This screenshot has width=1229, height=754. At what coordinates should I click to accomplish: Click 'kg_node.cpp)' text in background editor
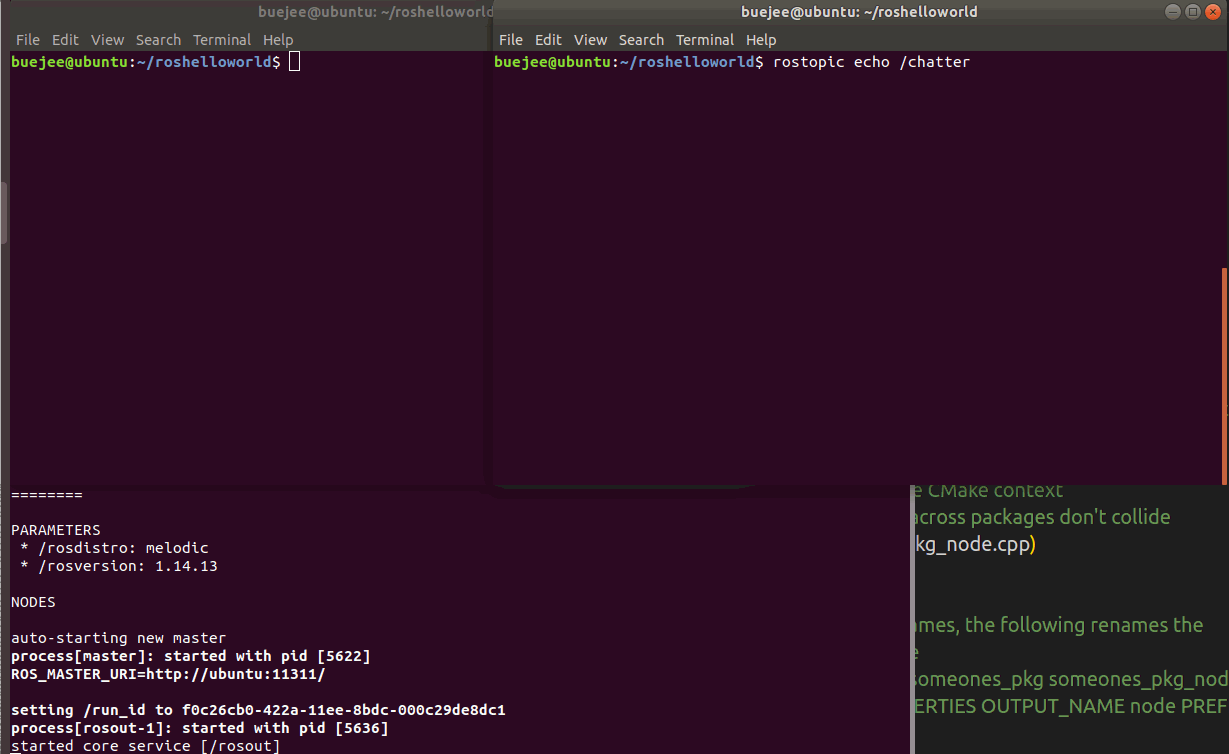975,545
